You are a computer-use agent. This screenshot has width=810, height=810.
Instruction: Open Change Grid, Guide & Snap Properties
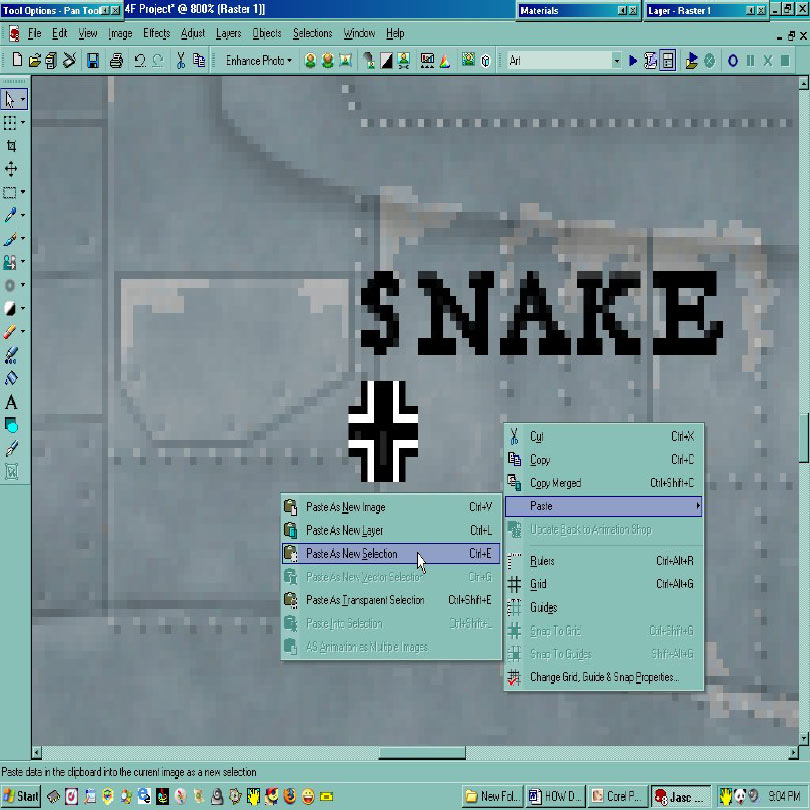[x=603, y=677]
